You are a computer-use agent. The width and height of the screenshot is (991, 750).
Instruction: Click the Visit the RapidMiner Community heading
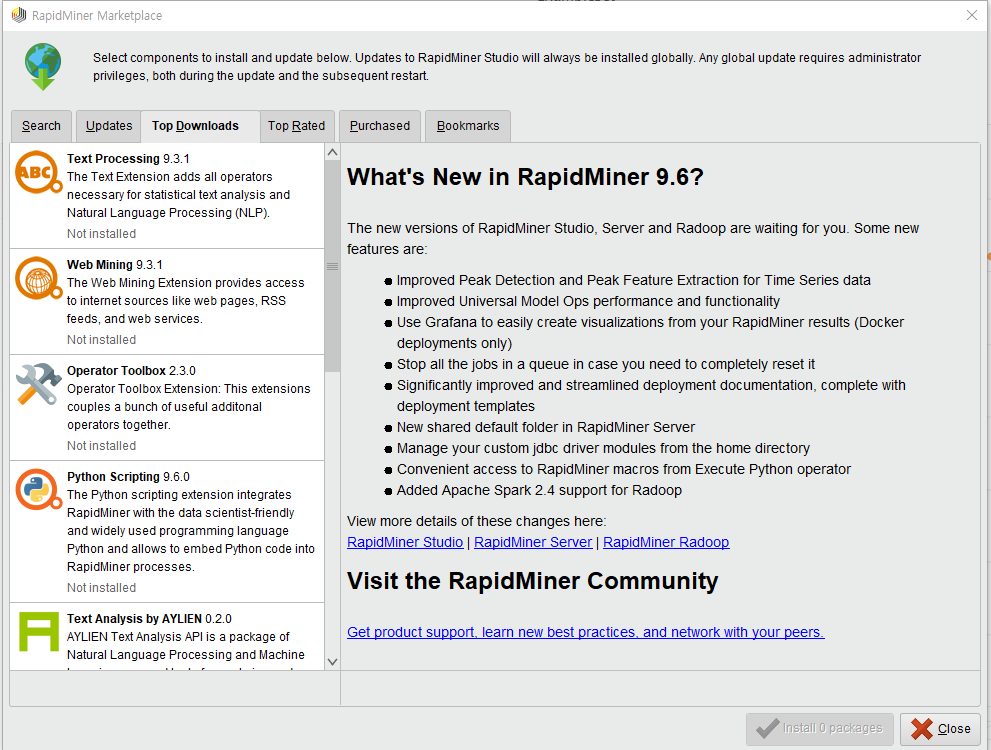tap(533, 581)
